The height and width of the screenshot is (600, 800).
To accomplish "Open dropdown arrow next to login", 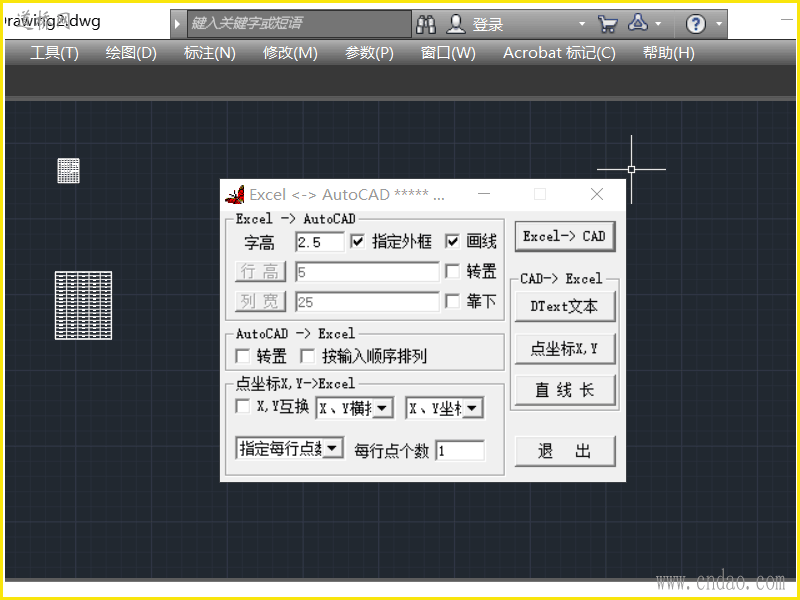I will tap(582, 24).
